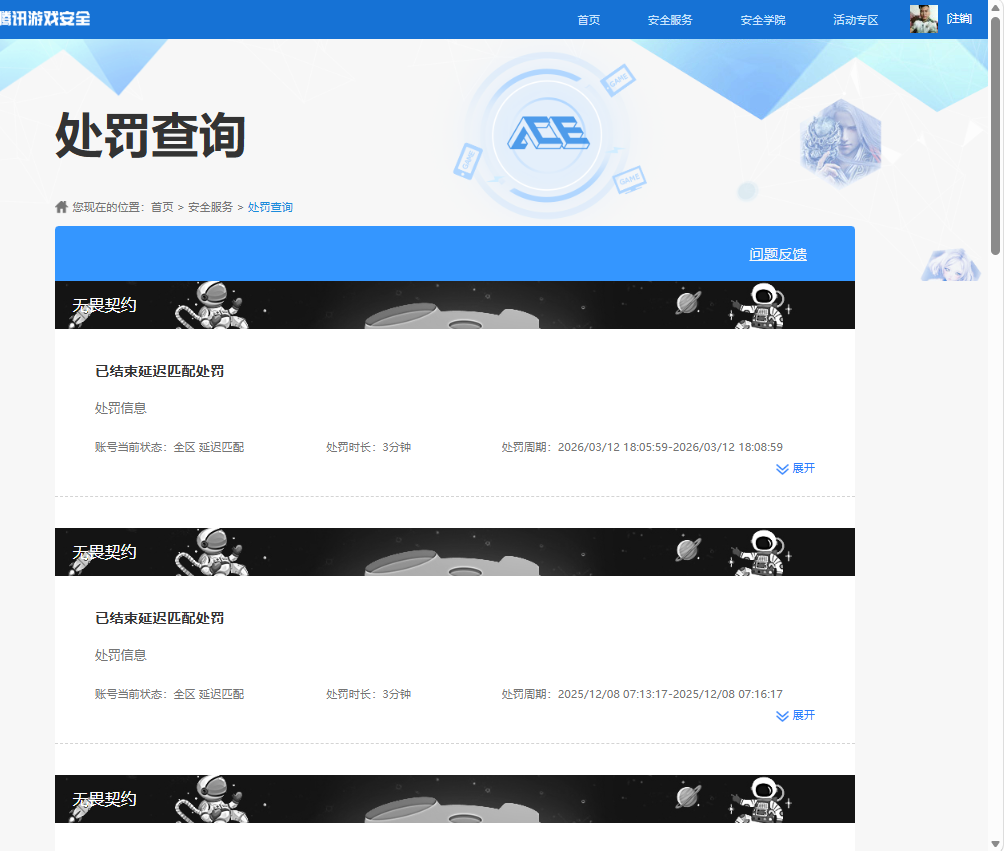The width and height of the screenshot is (1004, 851).
Task: Click the first 无畏契约 game banner
Action: pos(455,305)
